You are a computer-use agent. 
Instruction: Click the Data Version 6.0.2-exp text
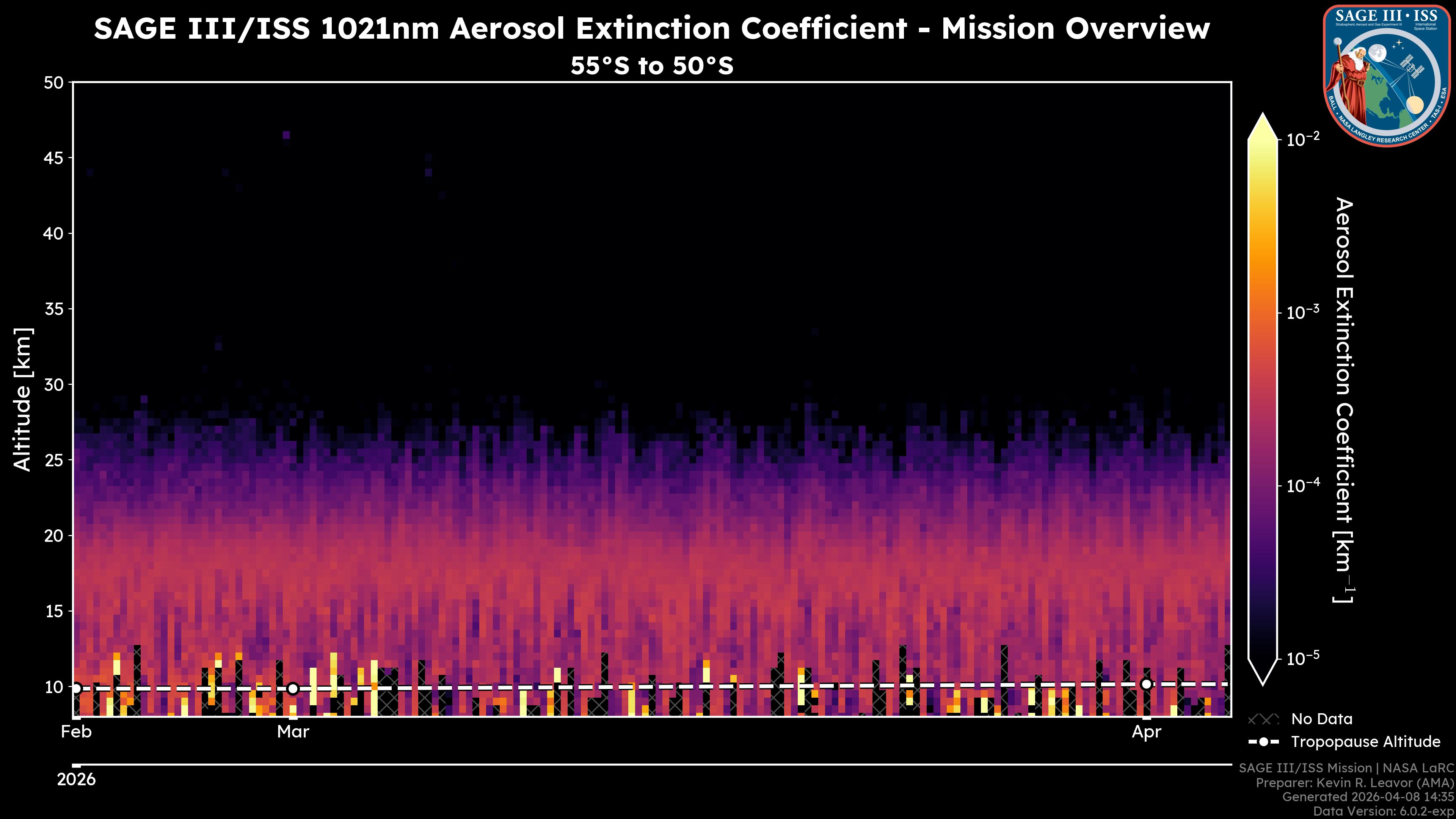point(1384,812)
